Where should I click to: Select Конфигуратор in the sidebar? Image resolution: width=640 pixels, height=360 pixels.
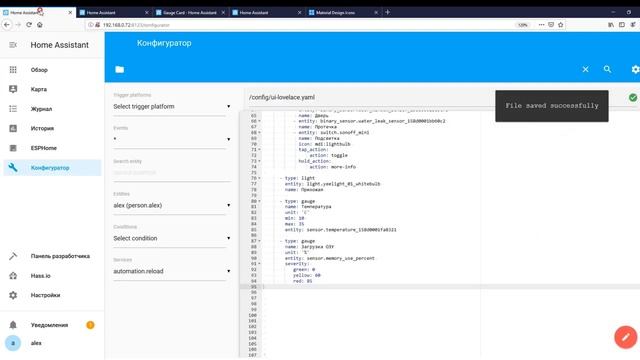point(52,168)
